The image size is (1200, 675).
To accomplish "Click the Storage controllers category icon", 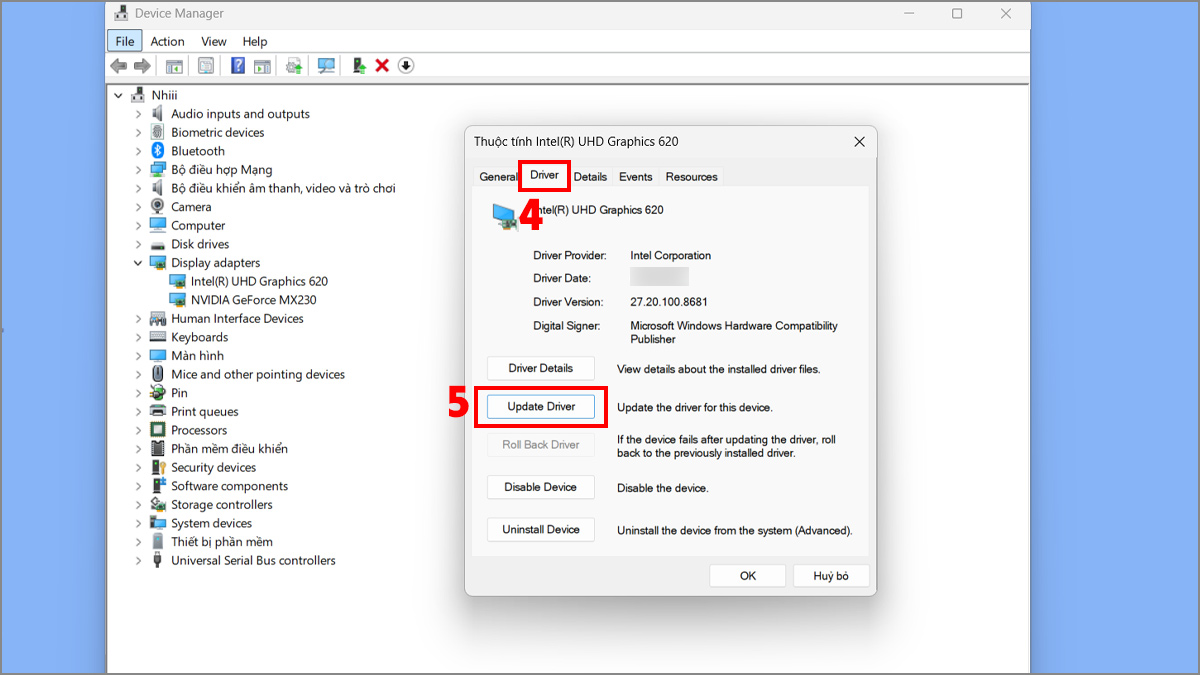I will pos(158,505).
